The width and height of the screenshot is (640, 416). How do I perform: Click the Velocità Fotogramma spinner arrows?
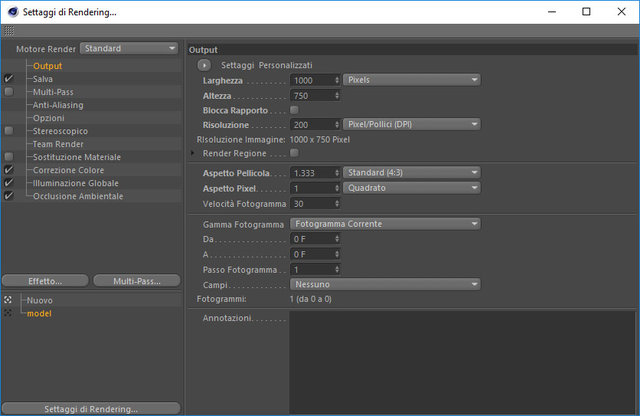click(337, 203)
